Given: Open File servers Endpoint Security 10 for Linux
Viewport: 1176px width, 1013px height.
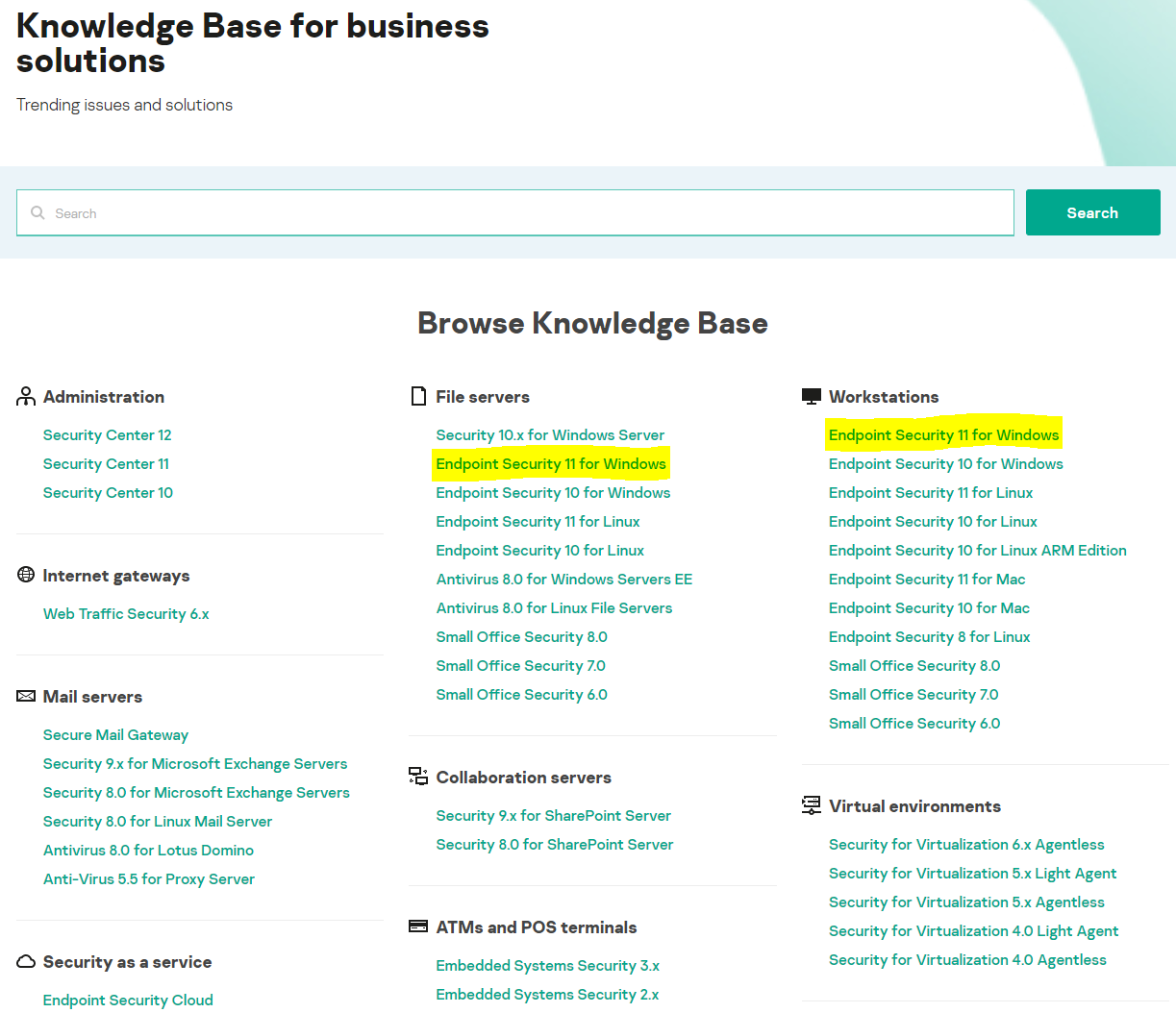Looking at the screenshot, I should click(x=539, y=551).
